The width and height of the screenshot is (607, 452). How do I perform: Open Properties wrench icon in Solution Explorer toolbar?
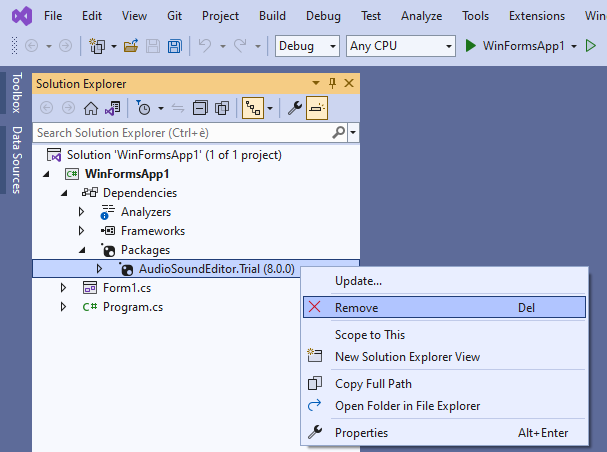[x=294, y=108]
